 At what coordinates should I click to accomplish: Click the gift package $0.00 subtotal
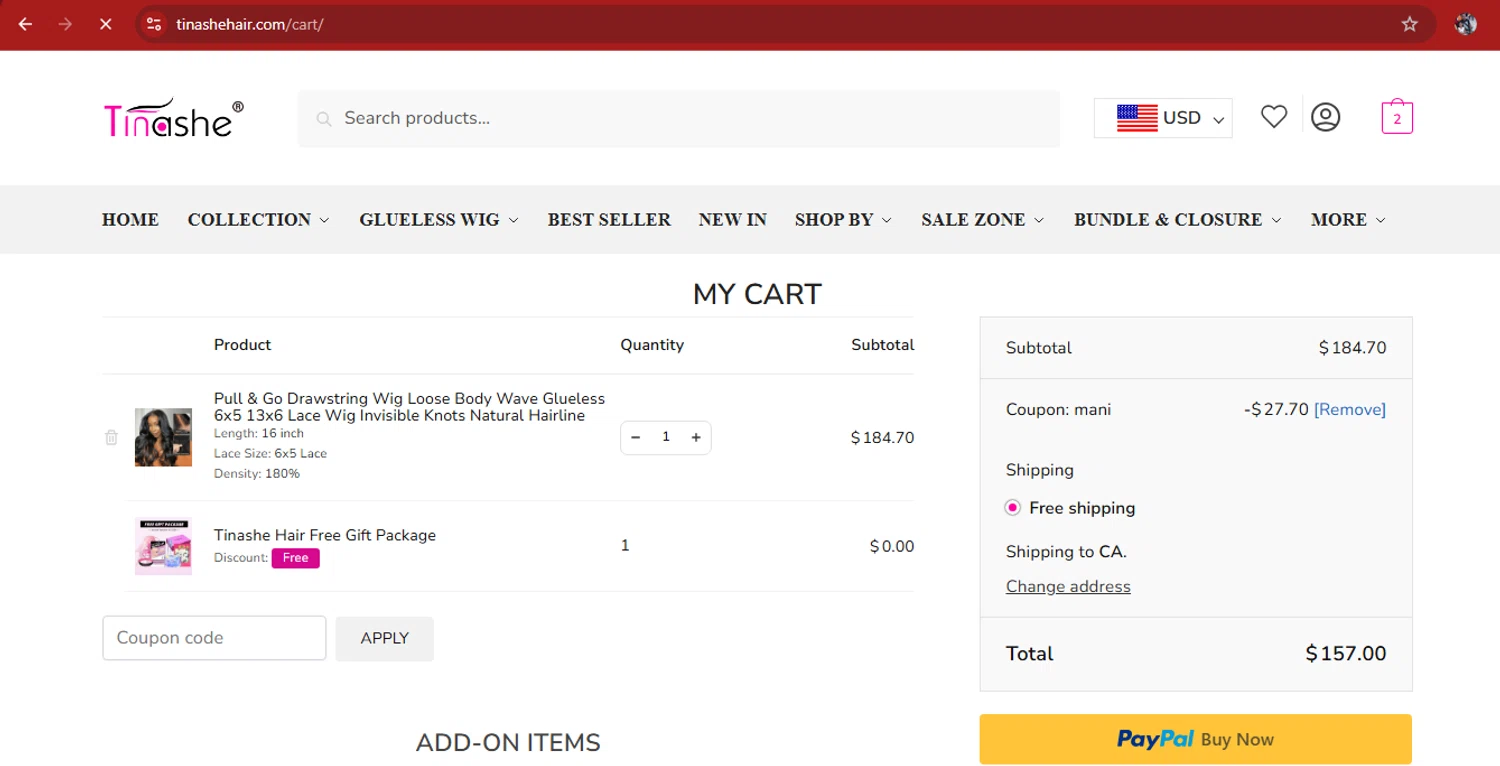tap(892, 546)
